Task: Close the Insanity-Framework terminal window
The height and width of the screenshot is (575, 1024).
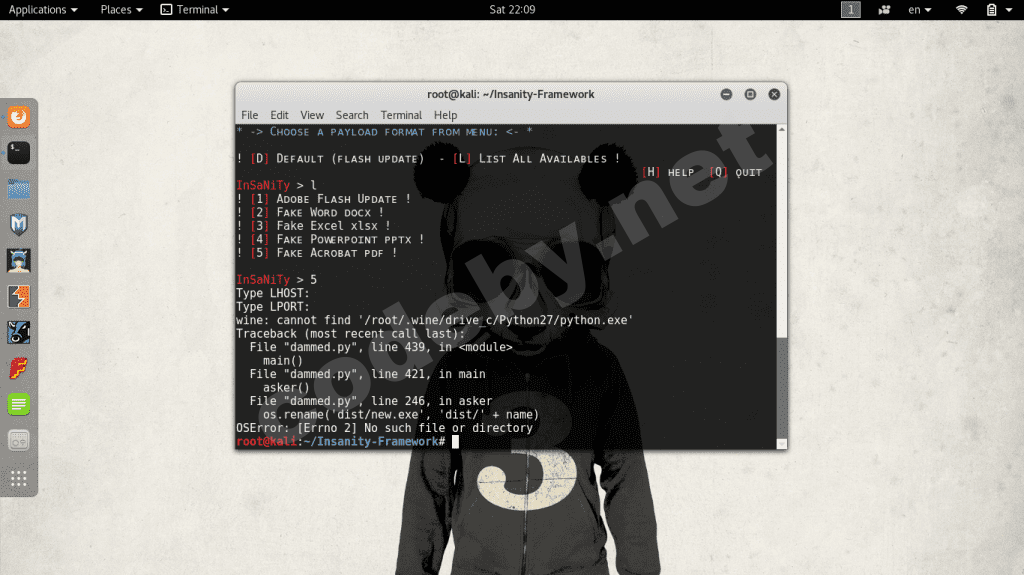Action: tap(774, 94)
